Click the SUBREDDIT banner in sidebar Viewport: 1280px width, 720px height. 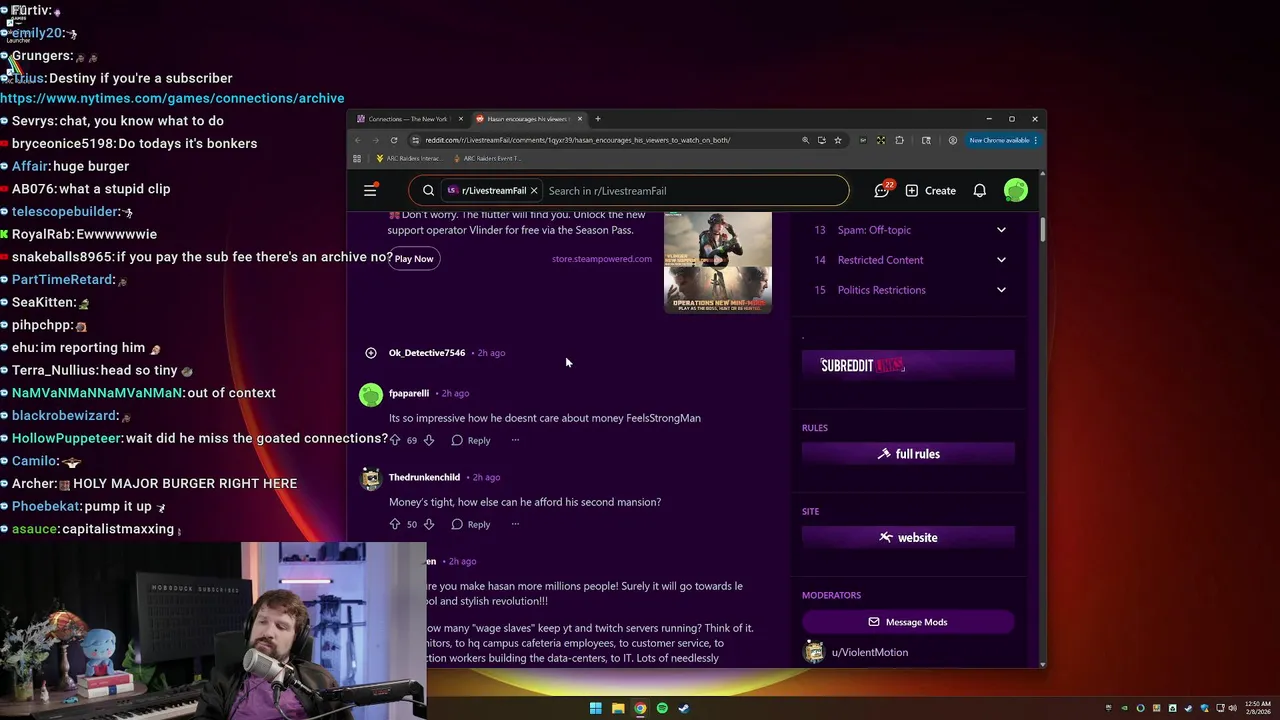[x=908, y=365]
